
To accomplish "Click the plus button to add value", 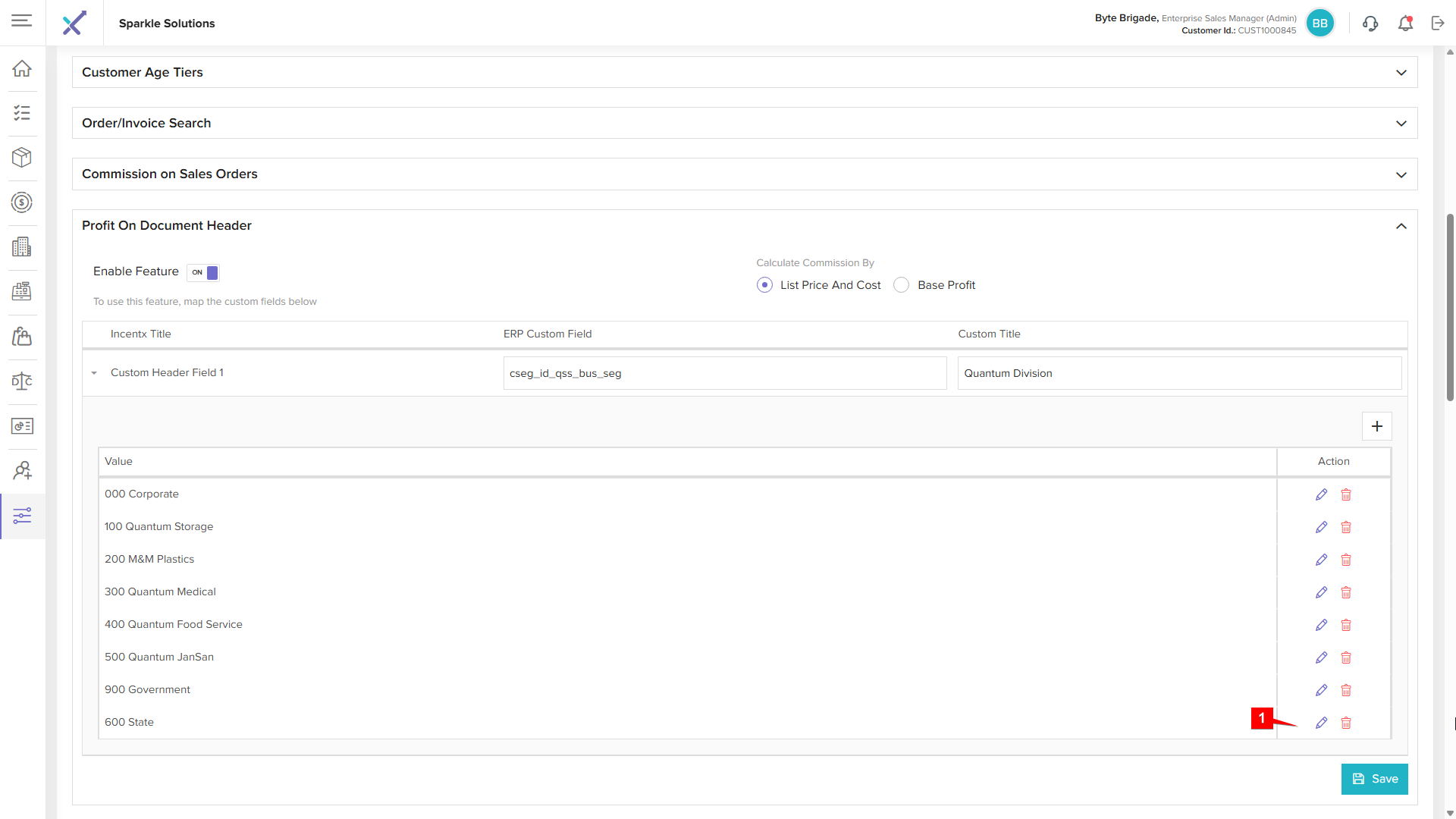I will pos(1376,426).
